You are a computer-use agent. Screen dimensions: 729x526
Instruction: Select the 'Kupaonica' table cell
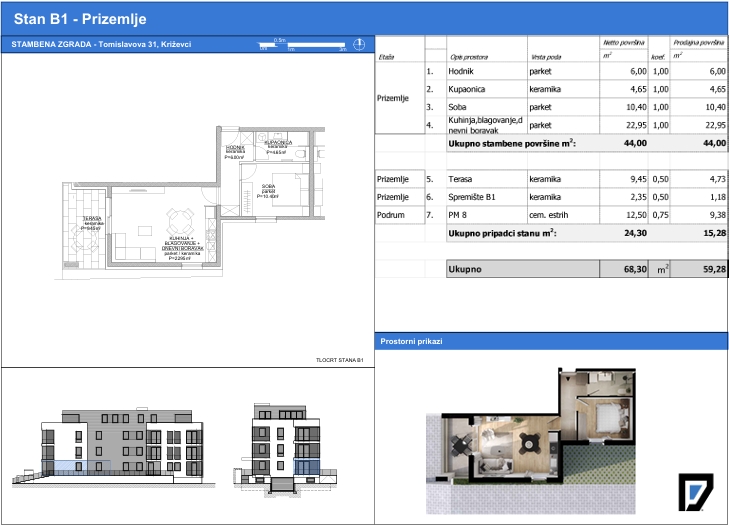click(x=487, y=89)
